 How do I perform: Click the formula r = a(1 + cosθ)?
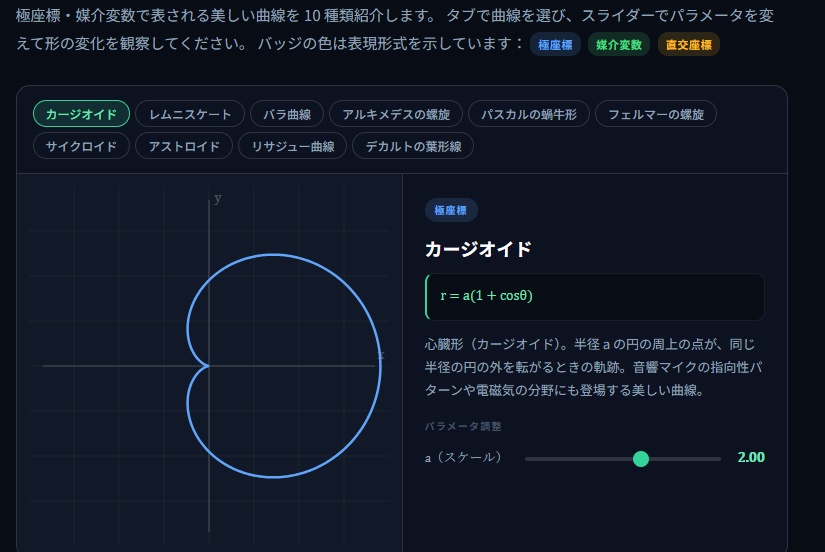(x=486, y=296)
